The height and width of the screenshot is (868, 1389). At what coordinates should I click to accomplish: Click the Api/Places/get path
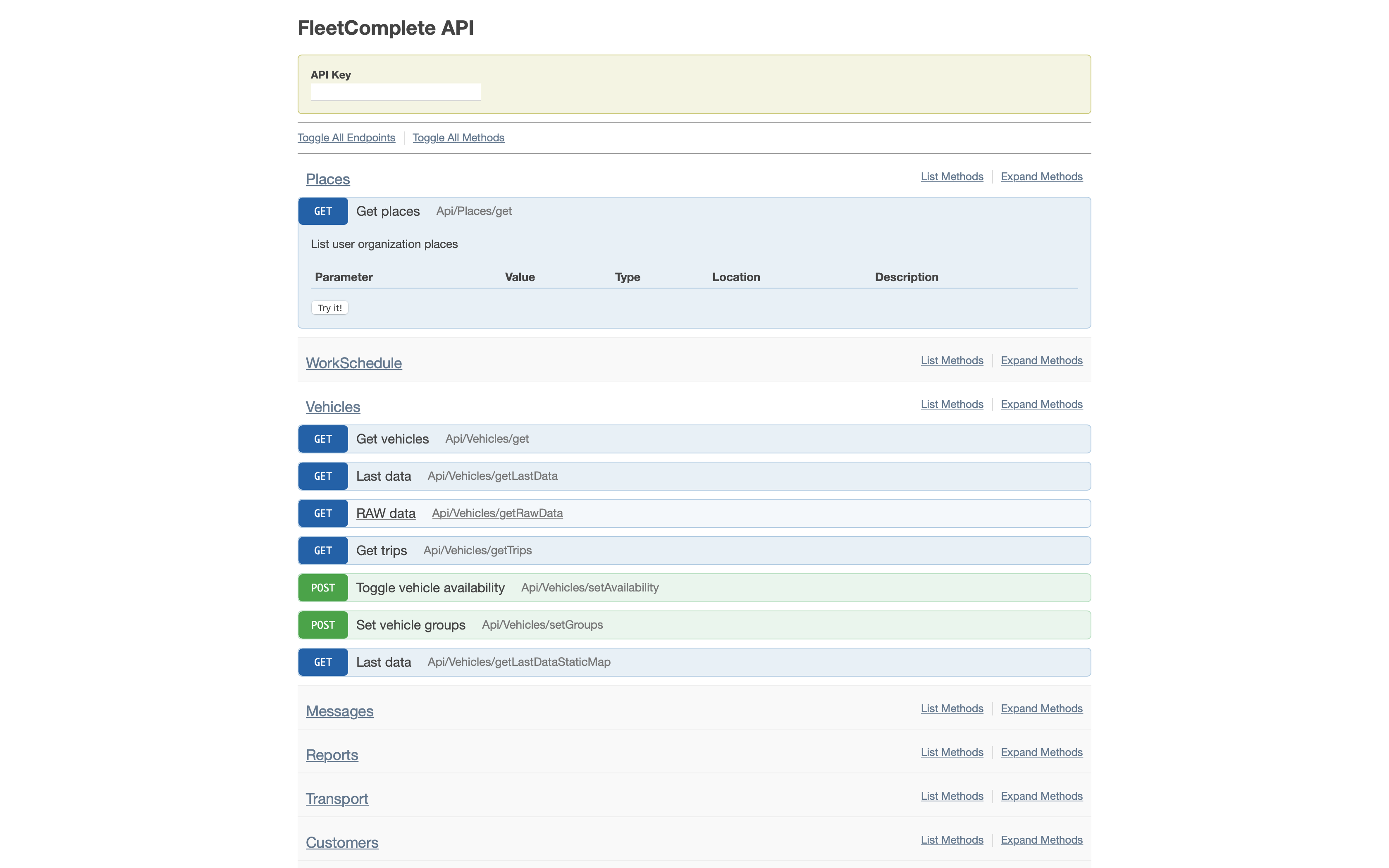coord(473,211)
